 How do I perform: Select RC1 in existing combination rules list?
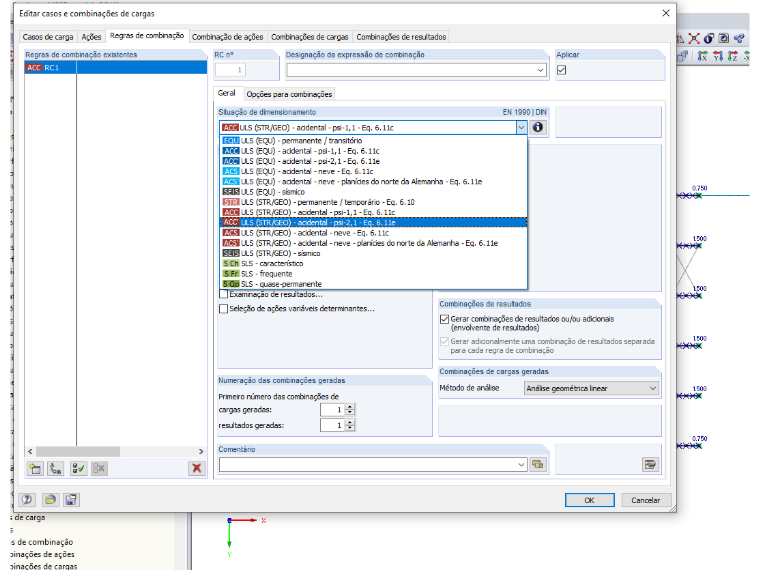pos(115,67)
